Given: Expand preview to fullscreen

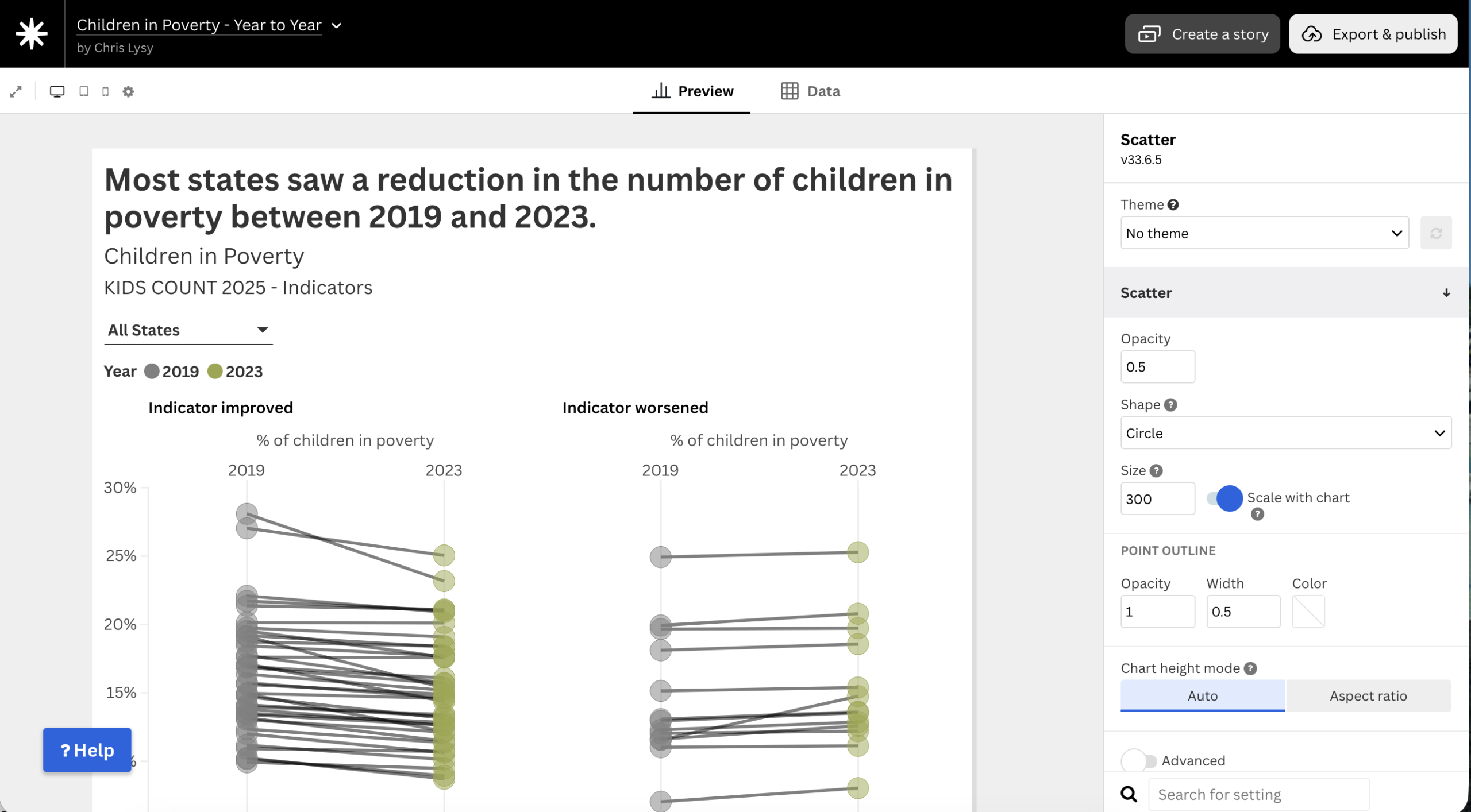Looking at the screenshot, I should pos(16,91).
